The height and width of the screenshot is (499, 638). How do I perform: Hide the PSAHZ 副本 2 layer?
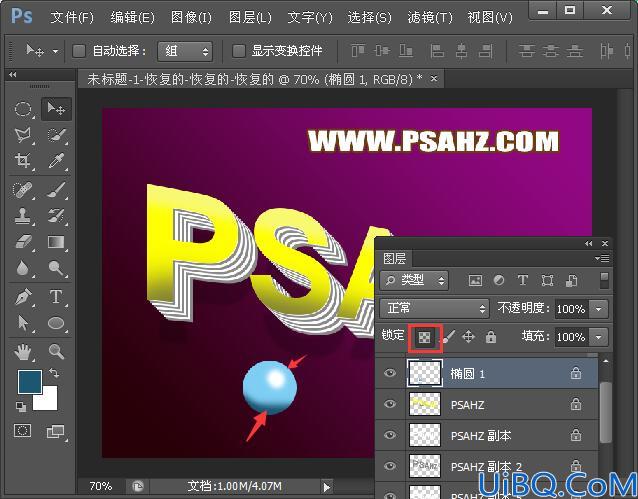click(x=390, y=466)
